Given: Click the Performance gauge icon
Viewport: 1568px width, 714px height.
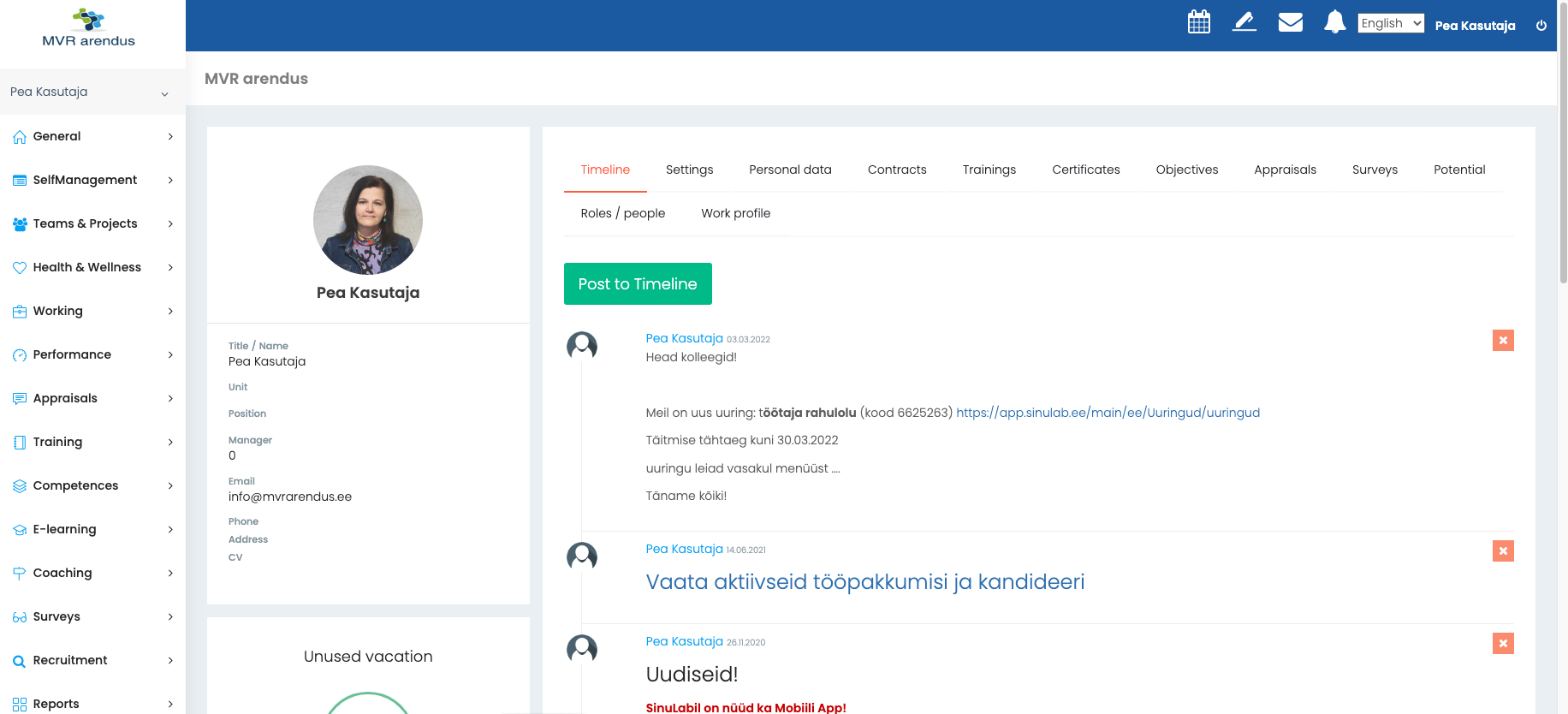Looking at the screenshot, I should [20, 355].
